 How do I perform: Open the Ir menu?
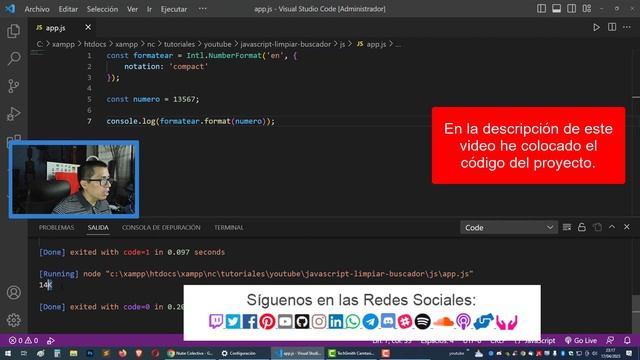(x=149, y=9)
